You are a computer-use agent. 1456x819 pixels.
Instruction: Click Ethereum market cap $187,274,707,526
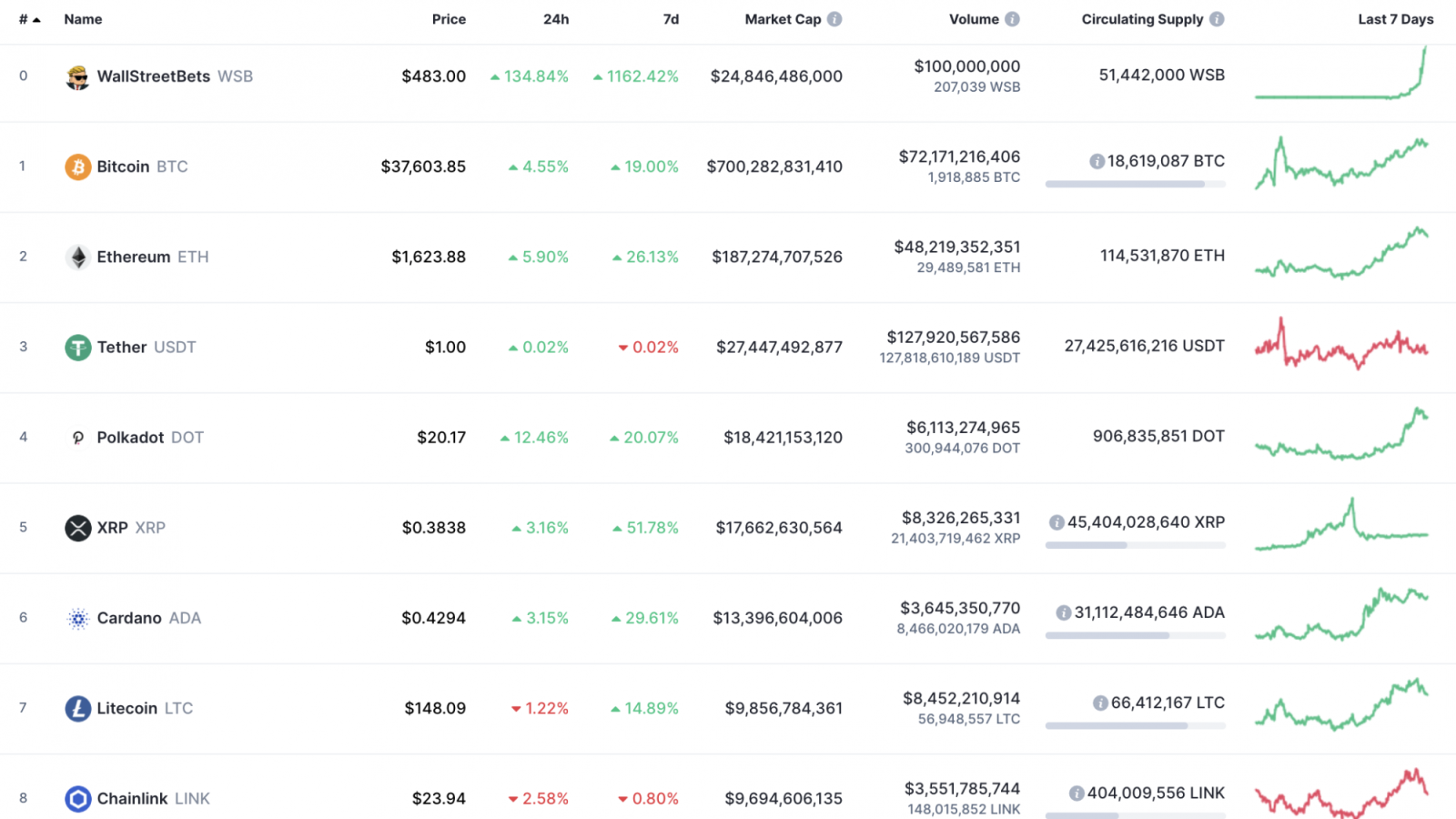click(x=777, y=257)
